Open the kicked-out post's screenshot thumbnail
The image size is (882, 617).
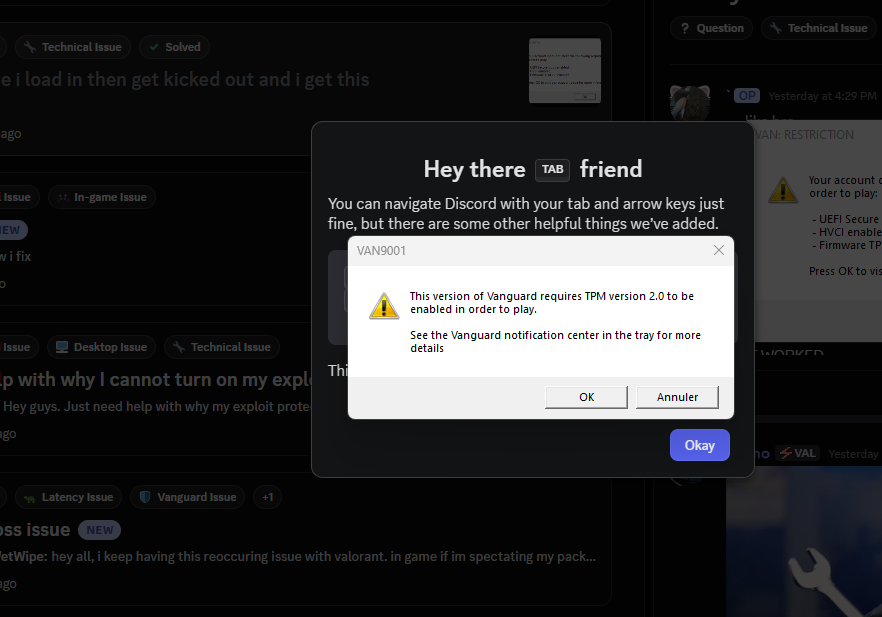tap(565, 70)
